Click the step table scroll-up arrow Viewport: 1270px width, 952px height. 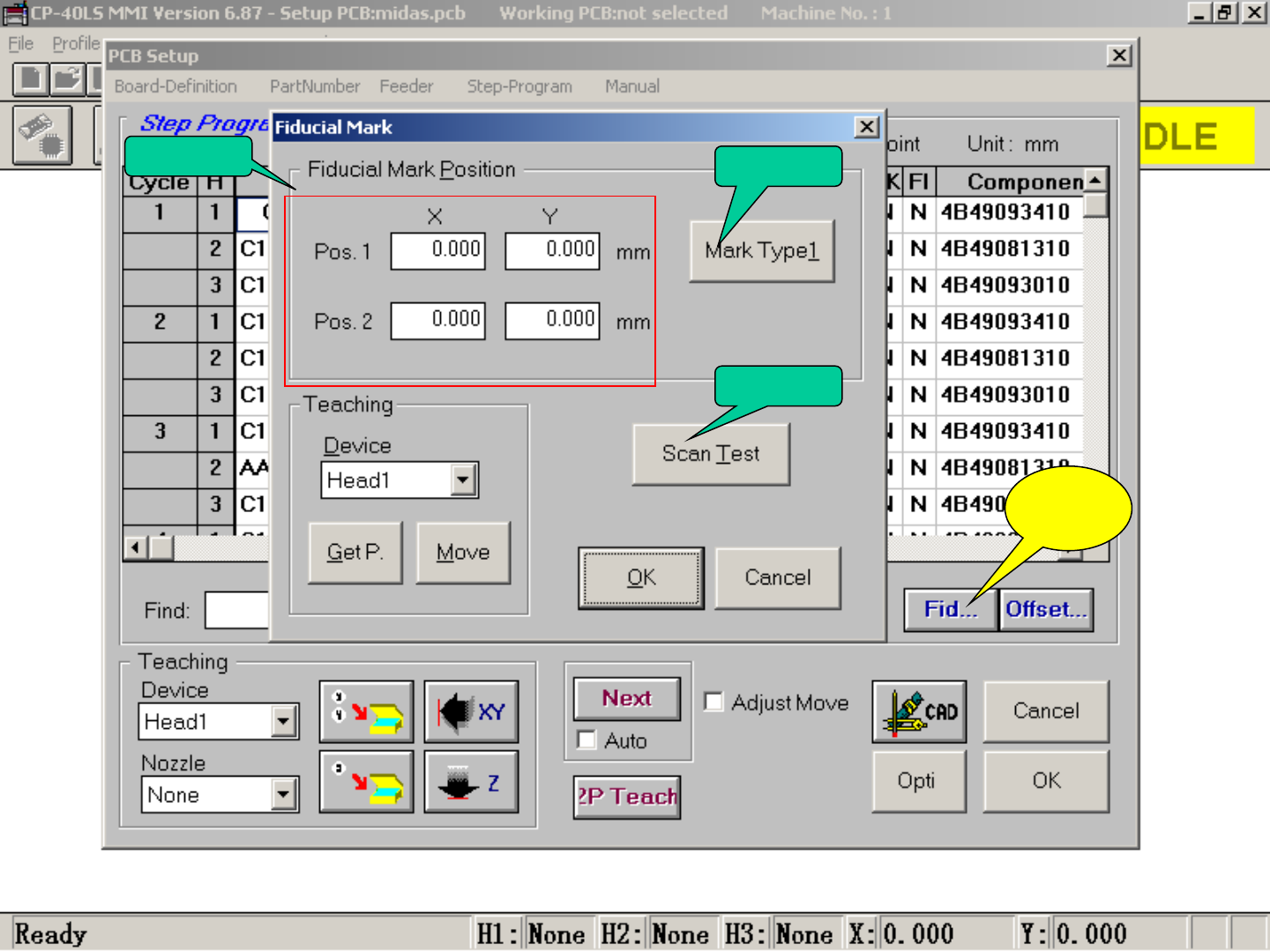pos(1094,181)
